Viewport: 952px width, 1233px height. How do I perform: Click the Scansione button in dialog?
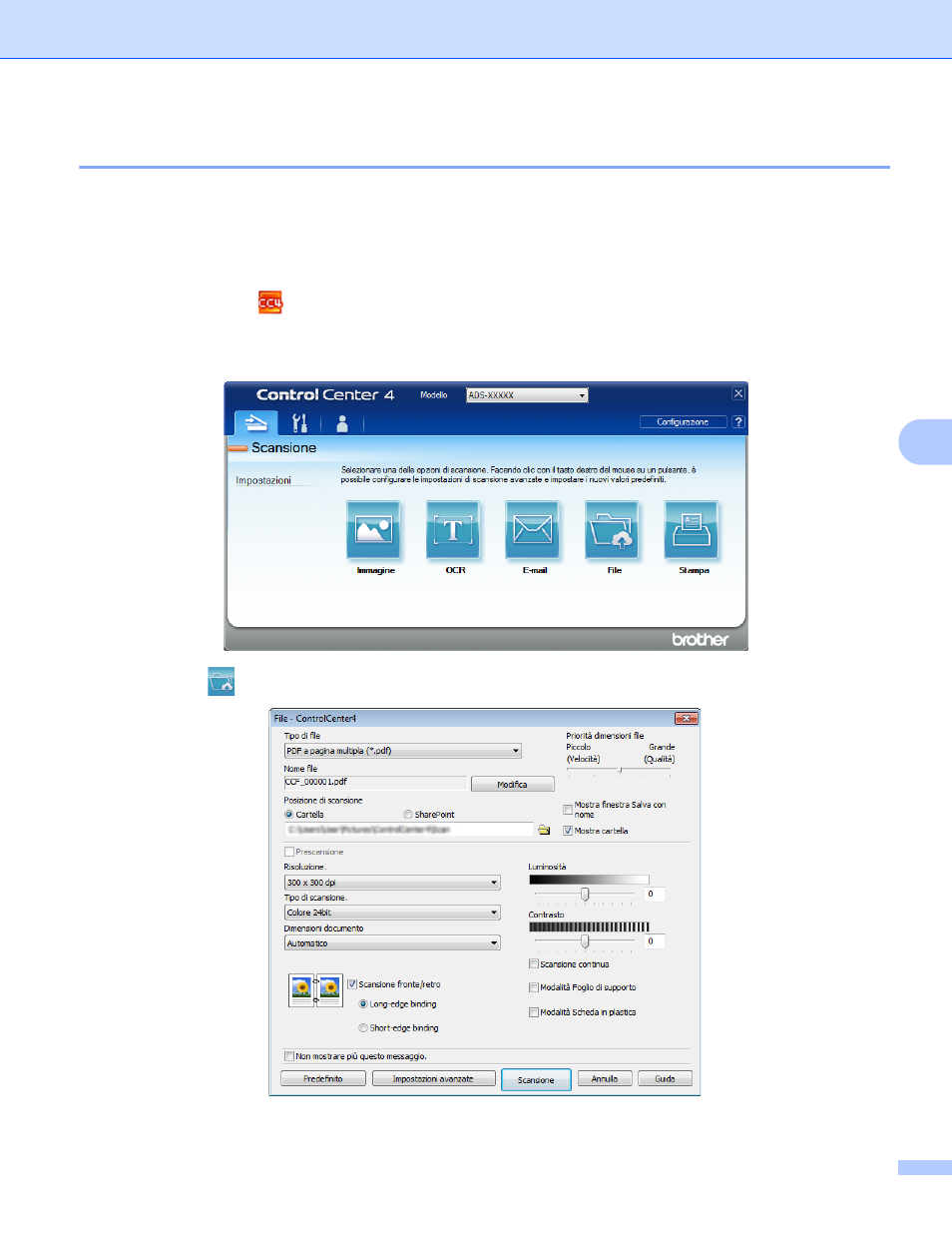(x=536, y=1080)
